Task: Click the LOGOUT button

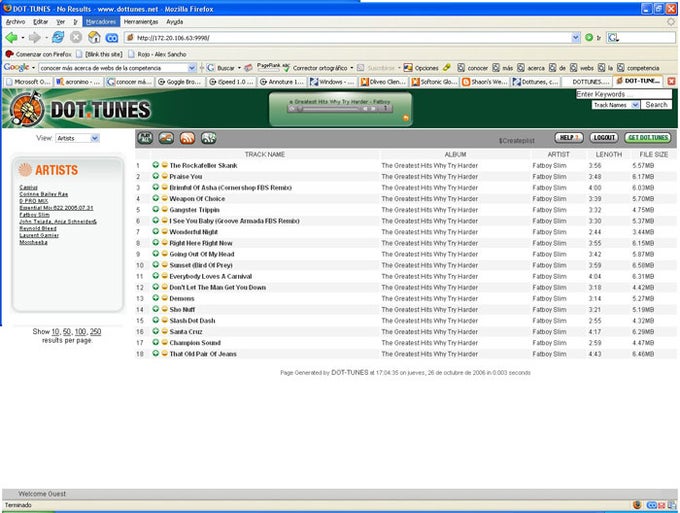Action: pos(604,137)
